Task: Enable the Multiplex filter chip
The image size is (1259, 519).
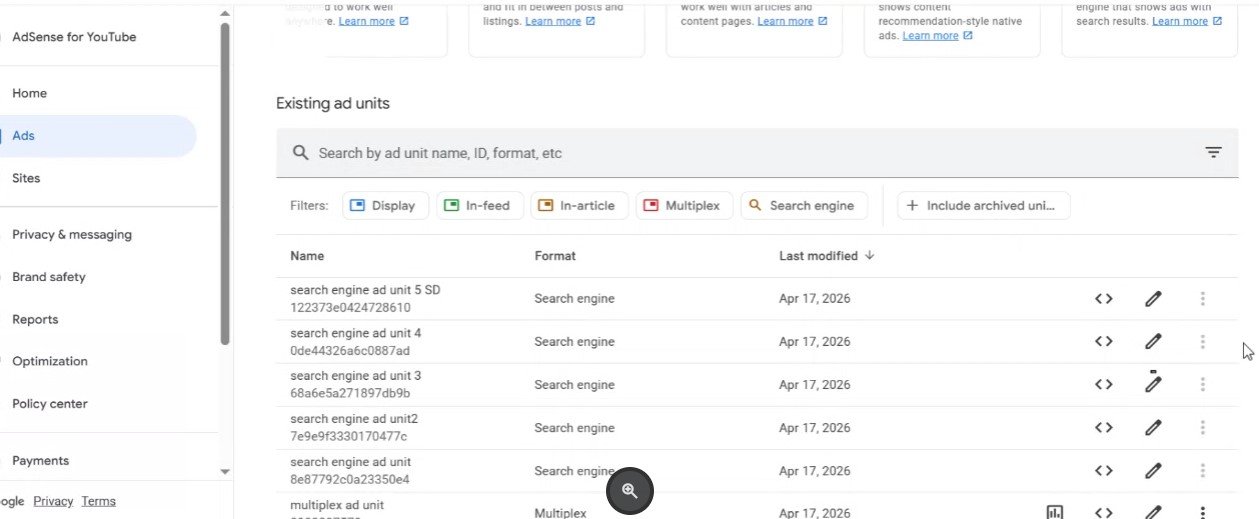Action: coord(682,206)
